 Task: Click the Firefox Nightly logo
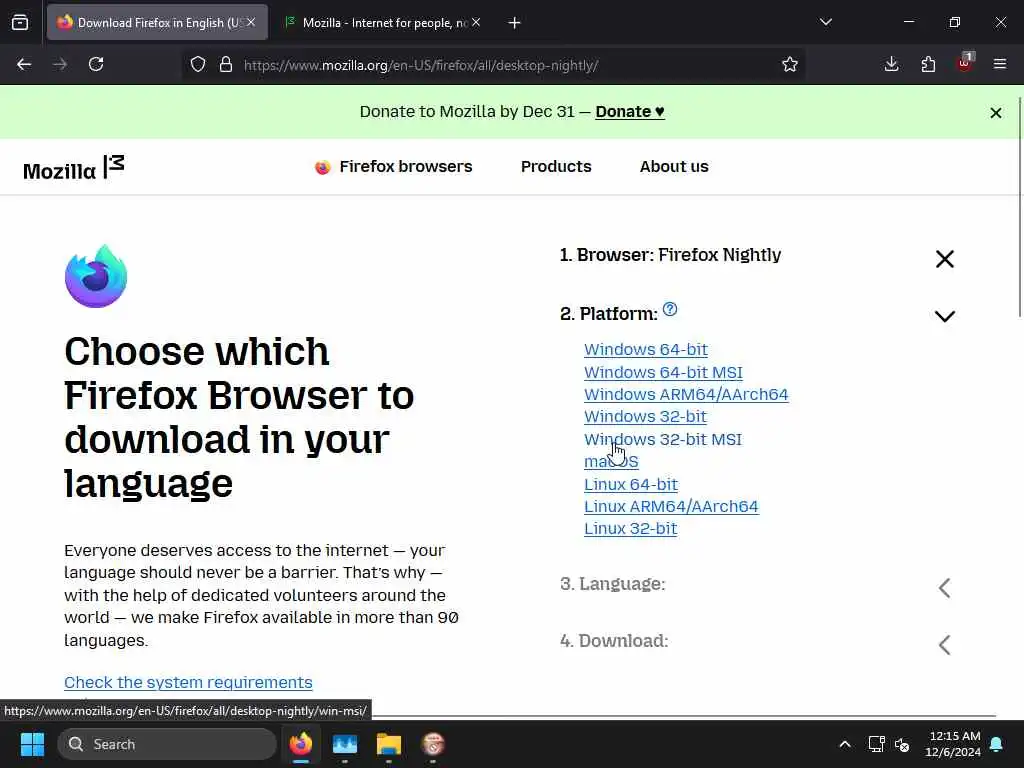click(96, 276)
